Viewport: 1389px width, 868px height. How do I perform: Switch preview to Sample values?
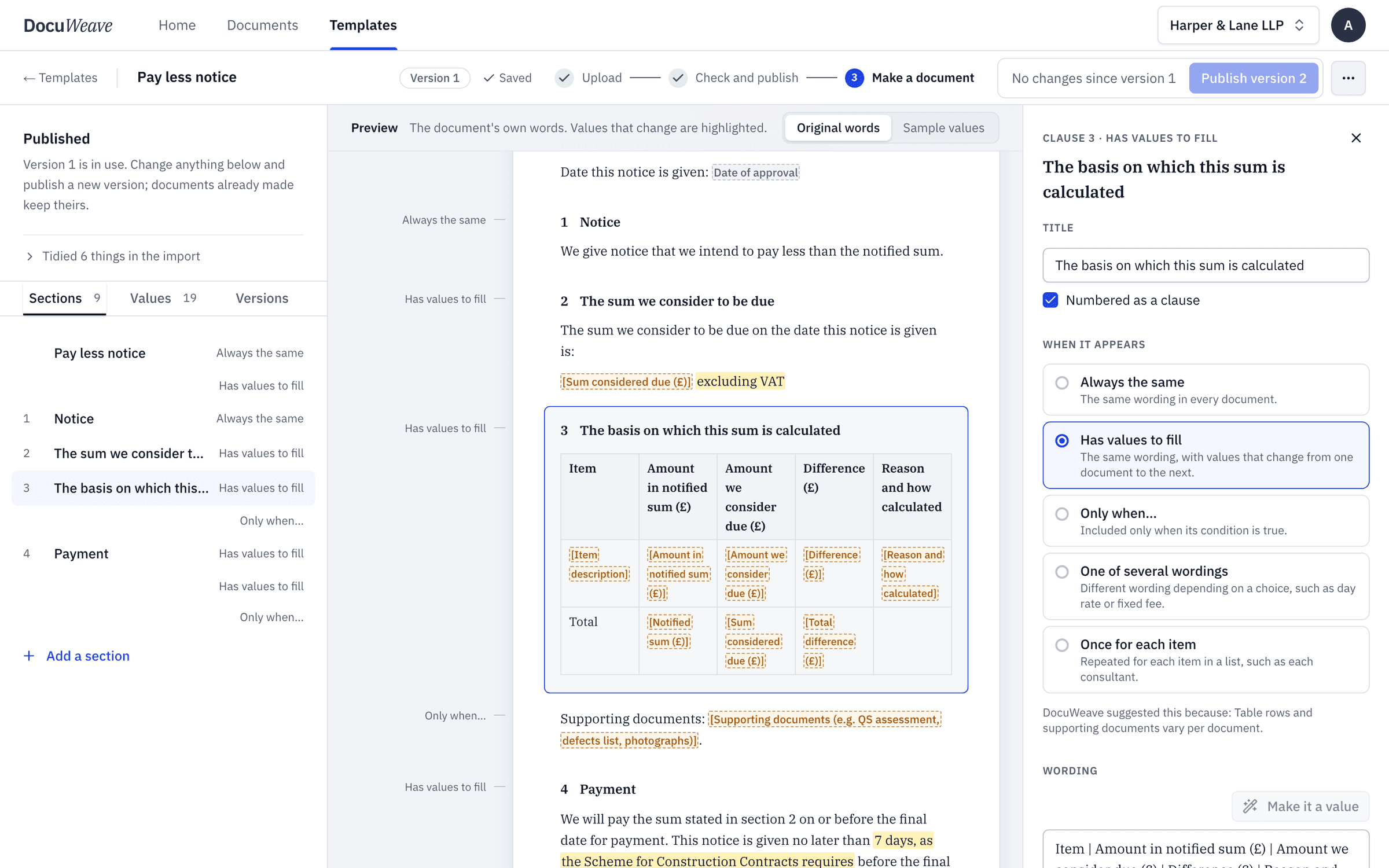tap(943, 128)
